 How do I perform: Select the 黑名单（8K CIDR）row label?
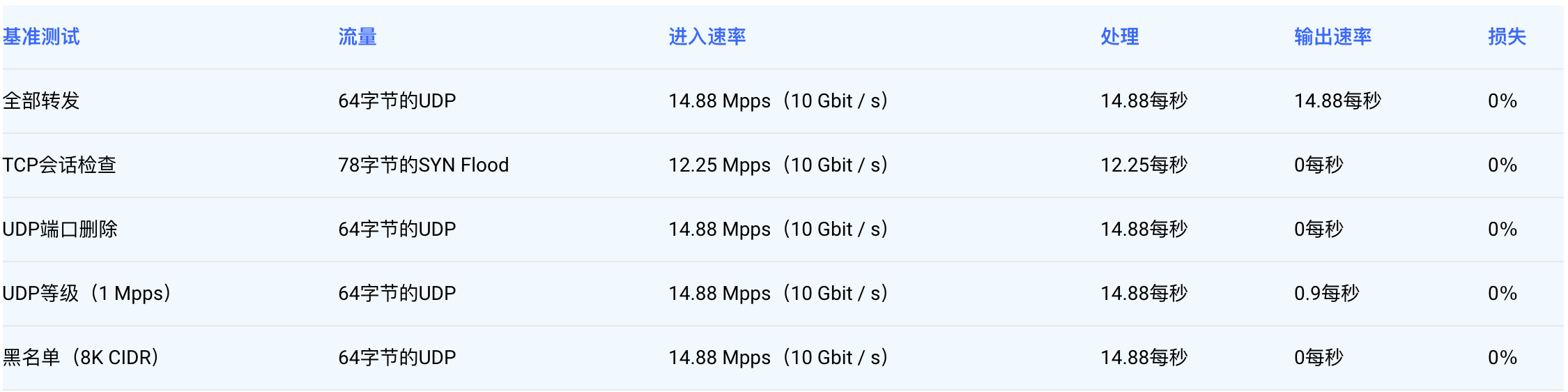tap(81, 357)
